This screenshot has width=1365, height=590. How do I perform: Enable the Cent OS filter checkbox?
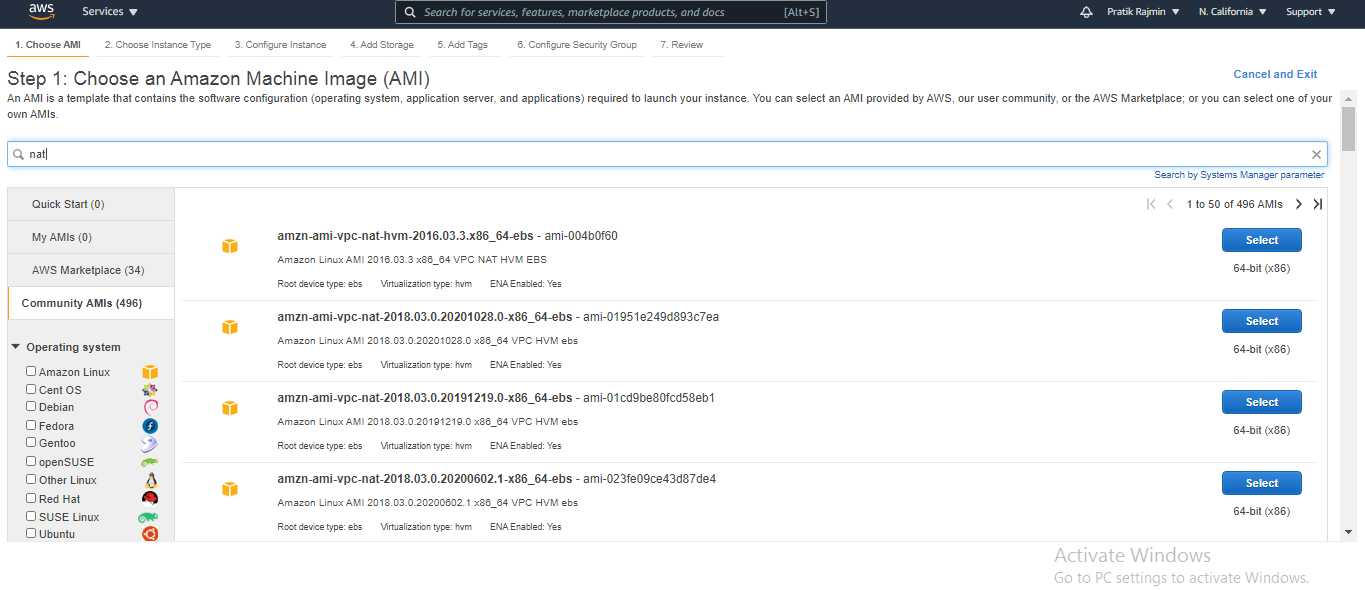31,390
